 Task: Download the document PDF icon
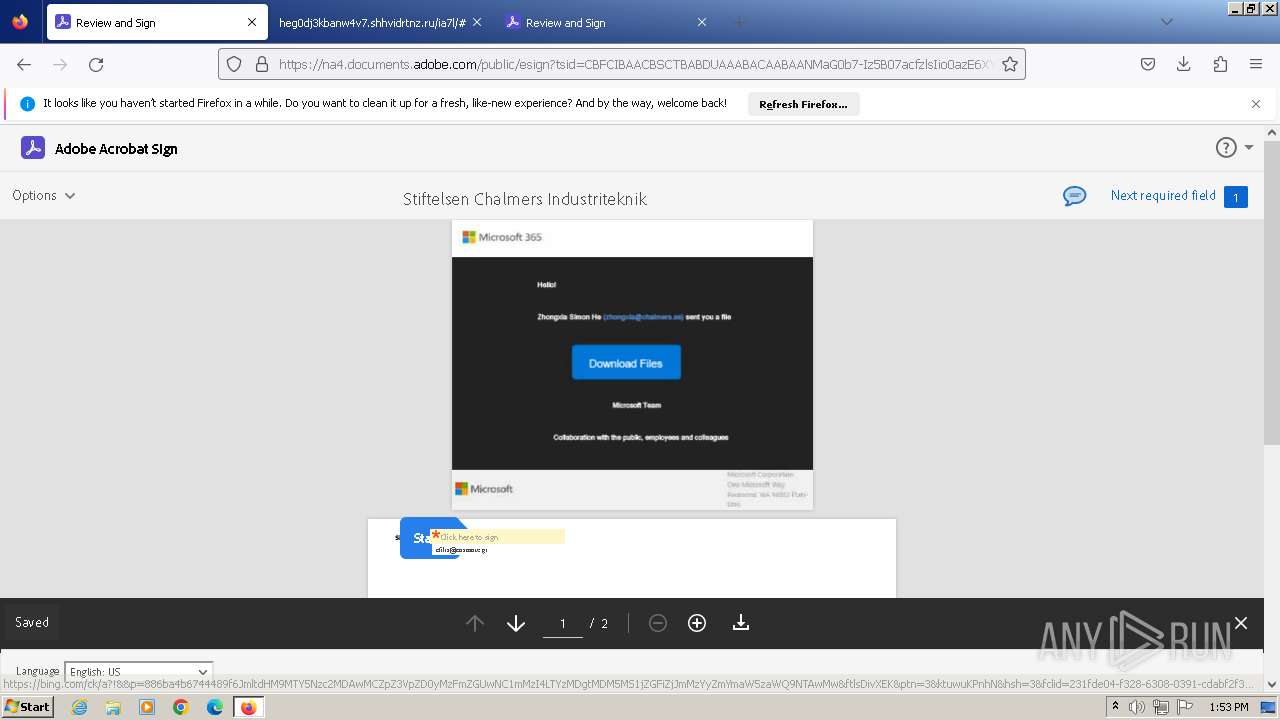[x=741, y=623]
